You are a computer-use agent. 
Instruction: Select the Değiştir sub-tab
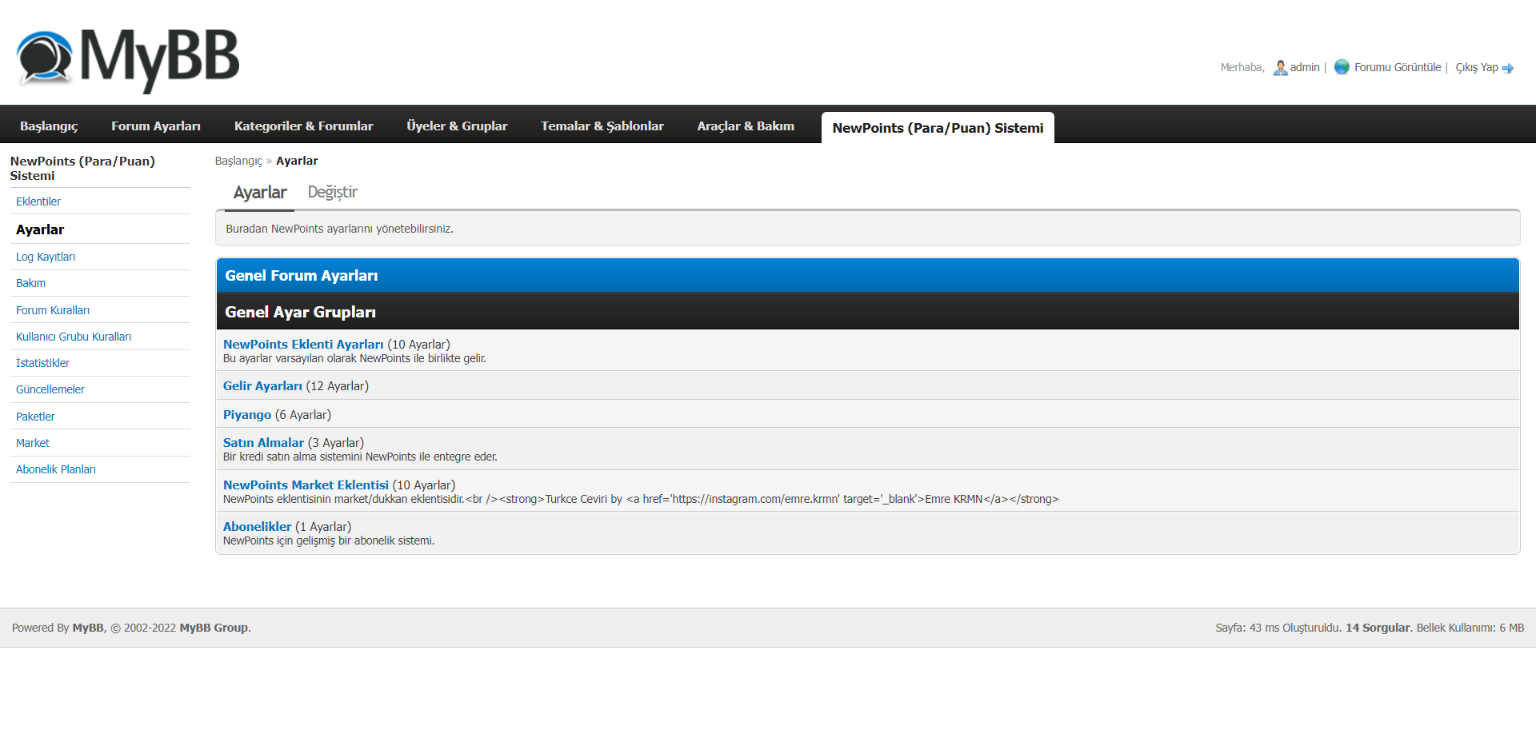333,192
